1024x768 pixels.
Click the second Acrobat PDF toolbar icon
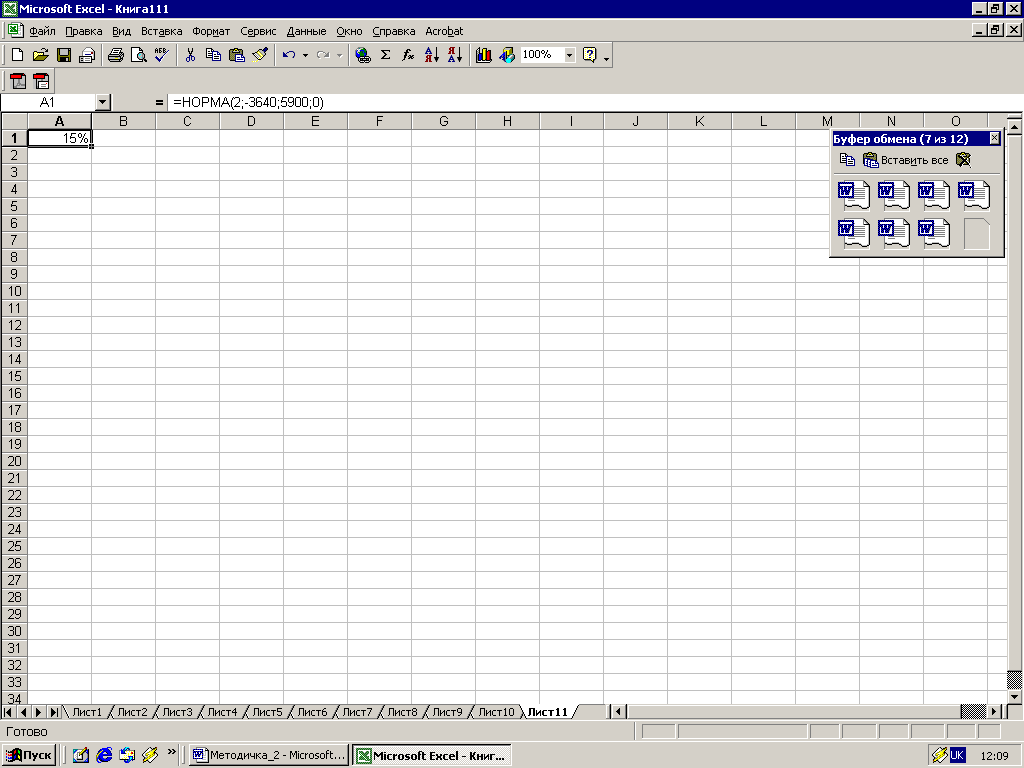(41, 81)
